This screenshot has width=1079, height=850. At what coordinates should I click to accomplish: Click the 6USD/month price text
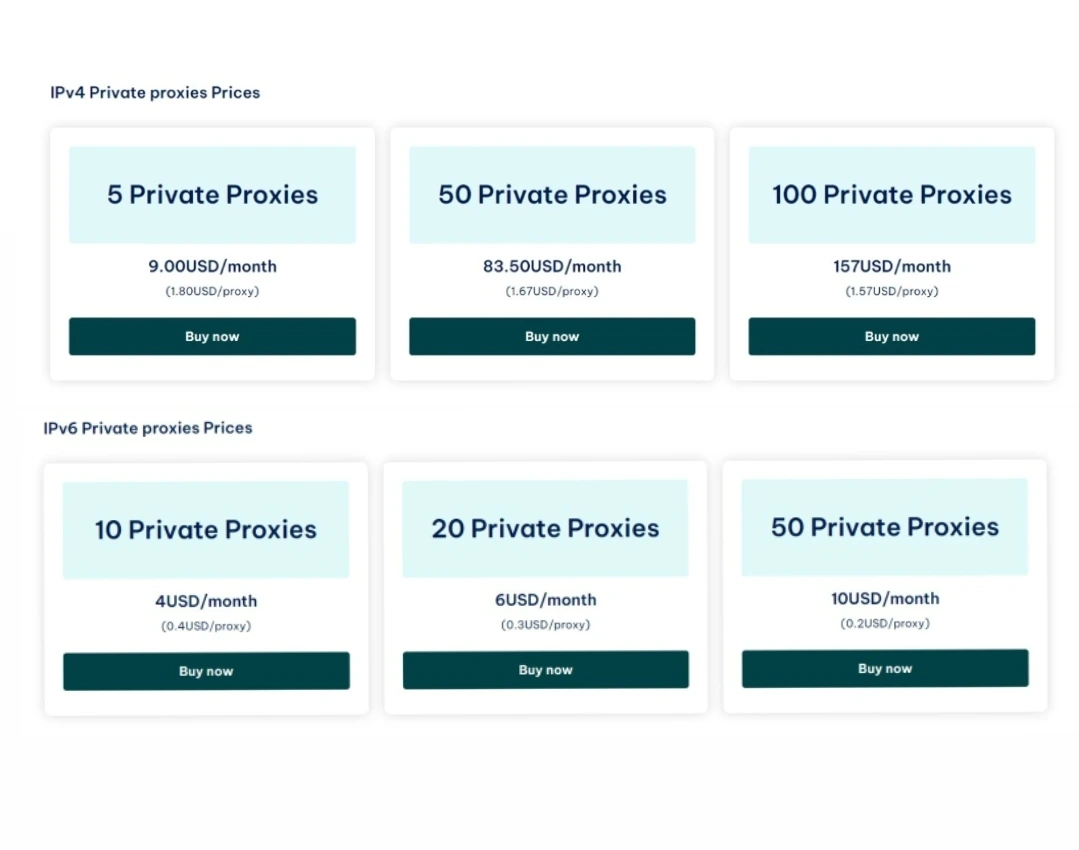tap(546, 600)
